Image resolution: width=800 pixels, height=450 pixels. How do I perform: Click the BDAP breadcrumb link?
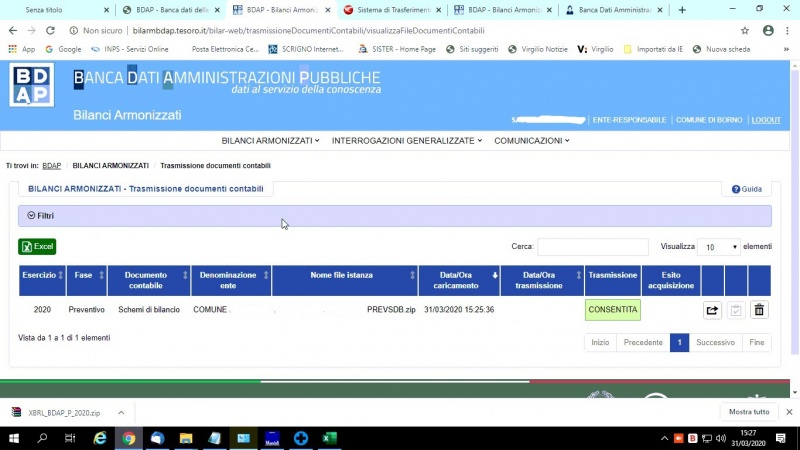coord(52,166)
